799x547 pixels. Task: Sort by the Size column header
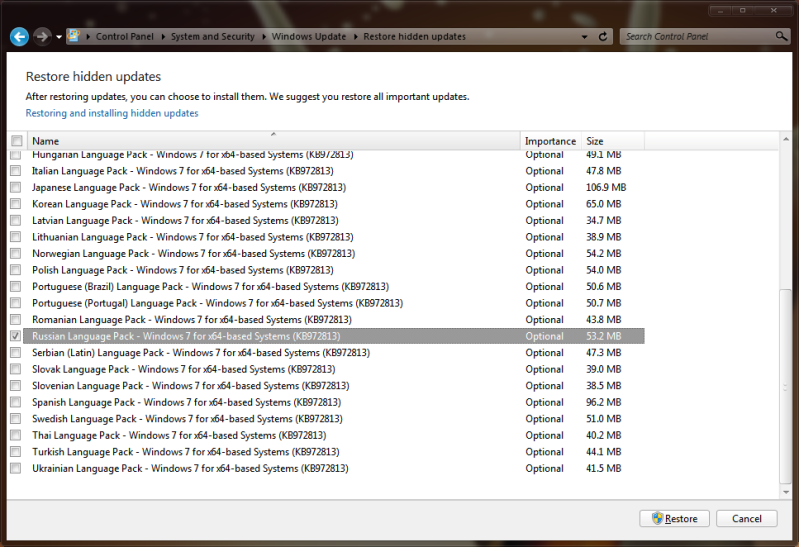click(613, 141)
